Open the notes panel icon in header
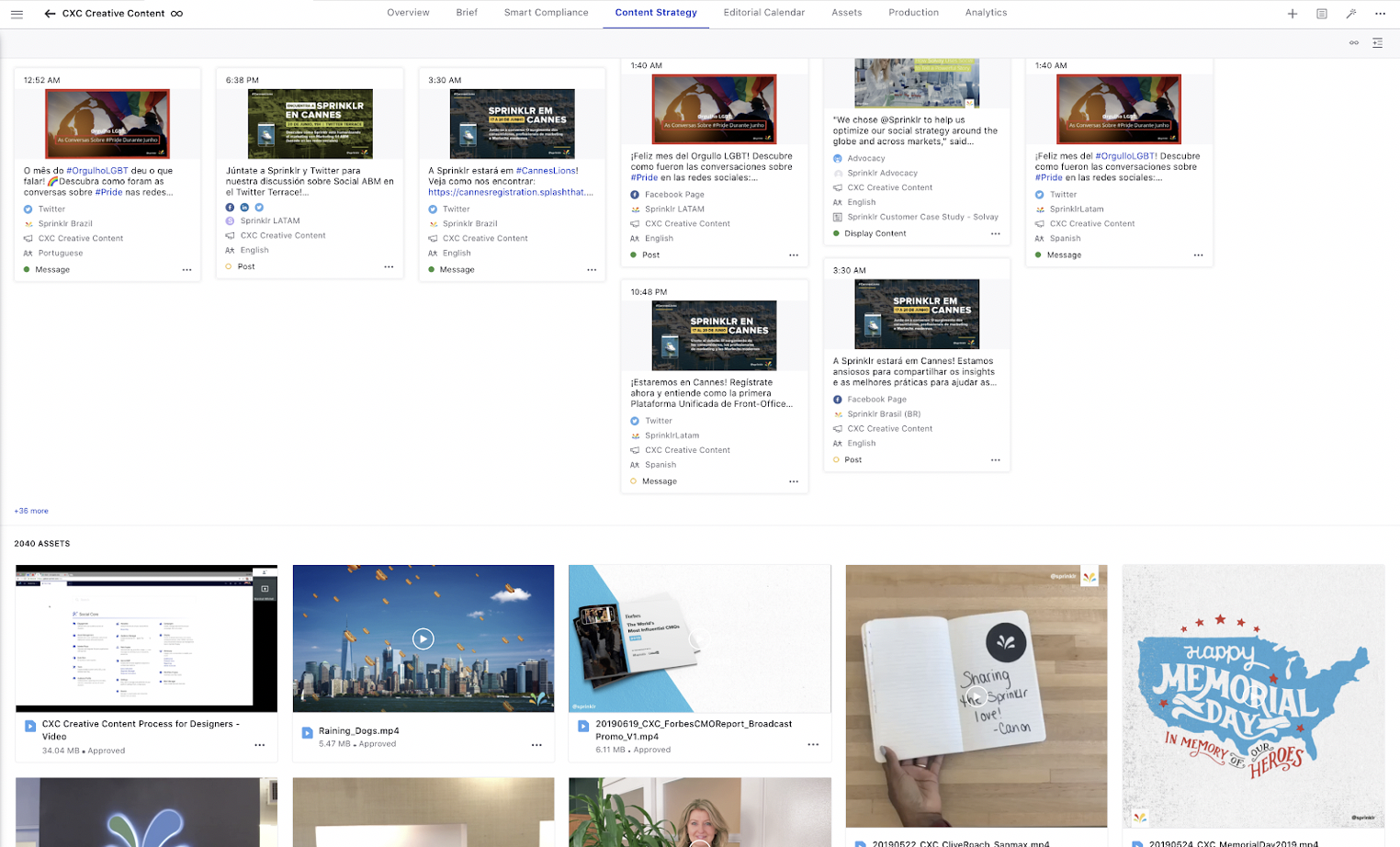This screenshot has width=1400, height=847. point(1322,14)
